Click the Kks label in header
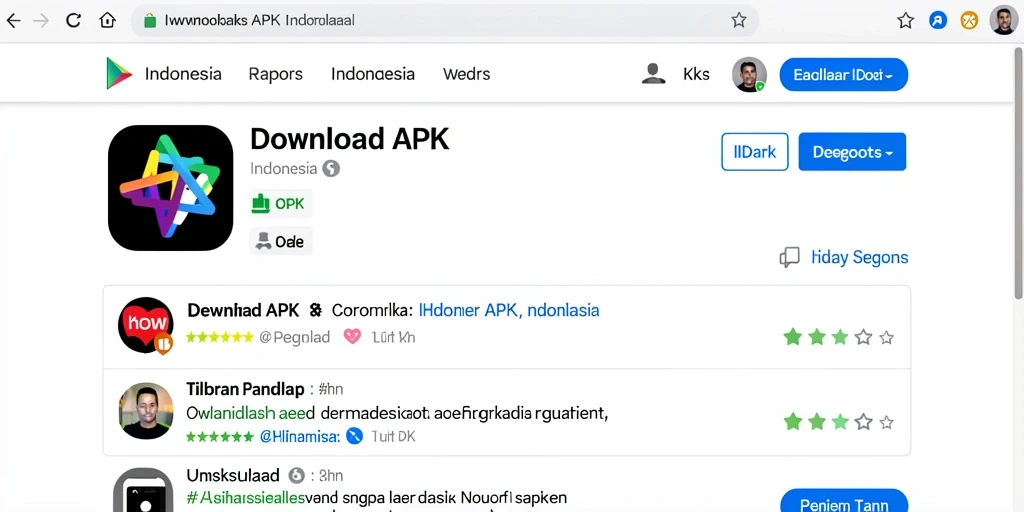 696,74
